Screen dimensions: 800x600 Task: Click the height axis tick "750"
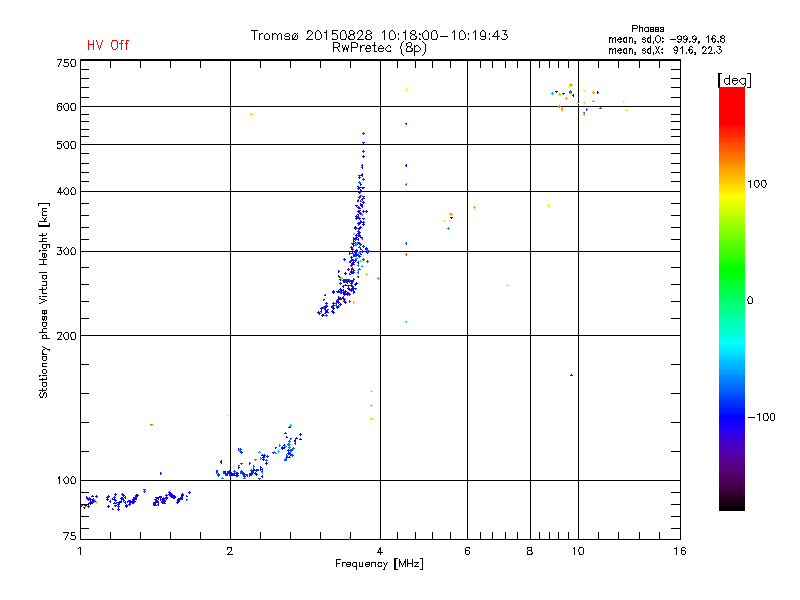[x=66, y=63]
